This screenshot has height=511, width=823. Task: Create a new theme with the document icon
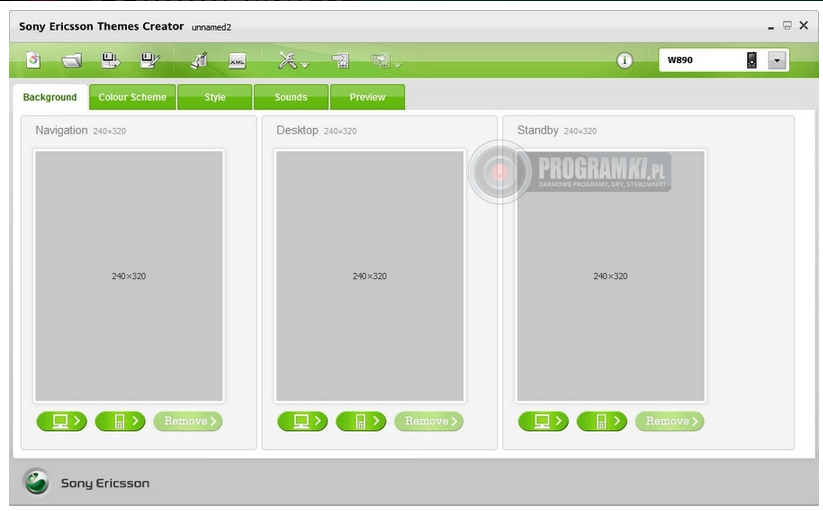[x=33, y=60]
